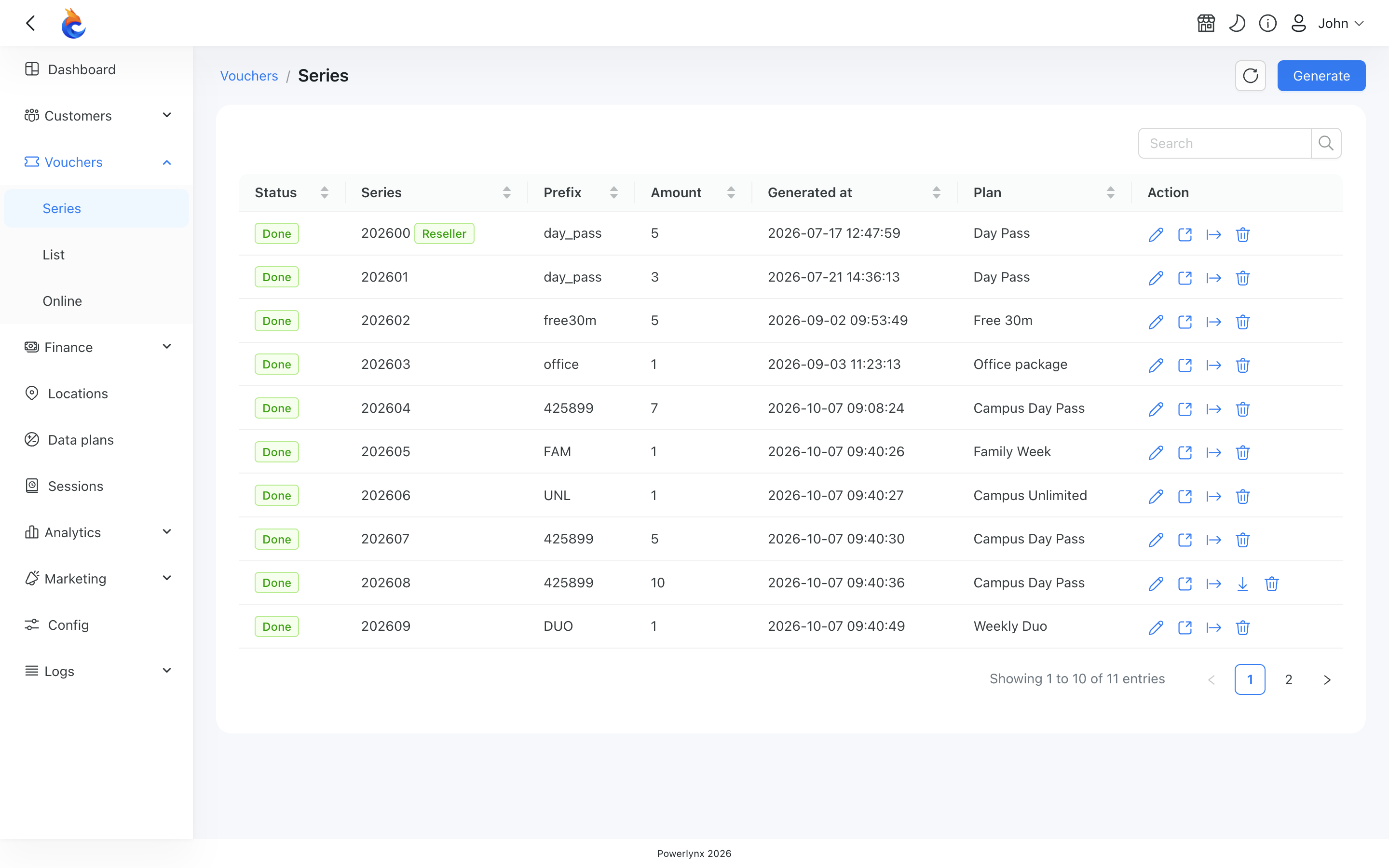Sort table by Generated at column

coord(936,193)
